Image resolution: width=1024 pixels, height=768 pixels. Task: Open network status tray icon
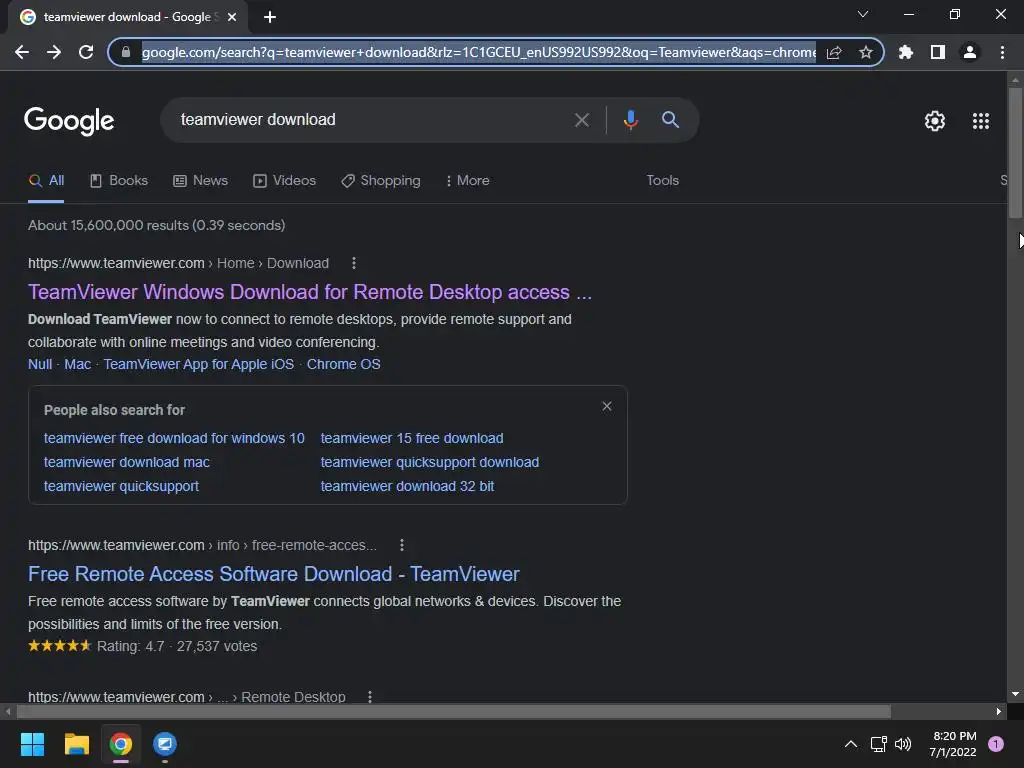click(878, 744)
